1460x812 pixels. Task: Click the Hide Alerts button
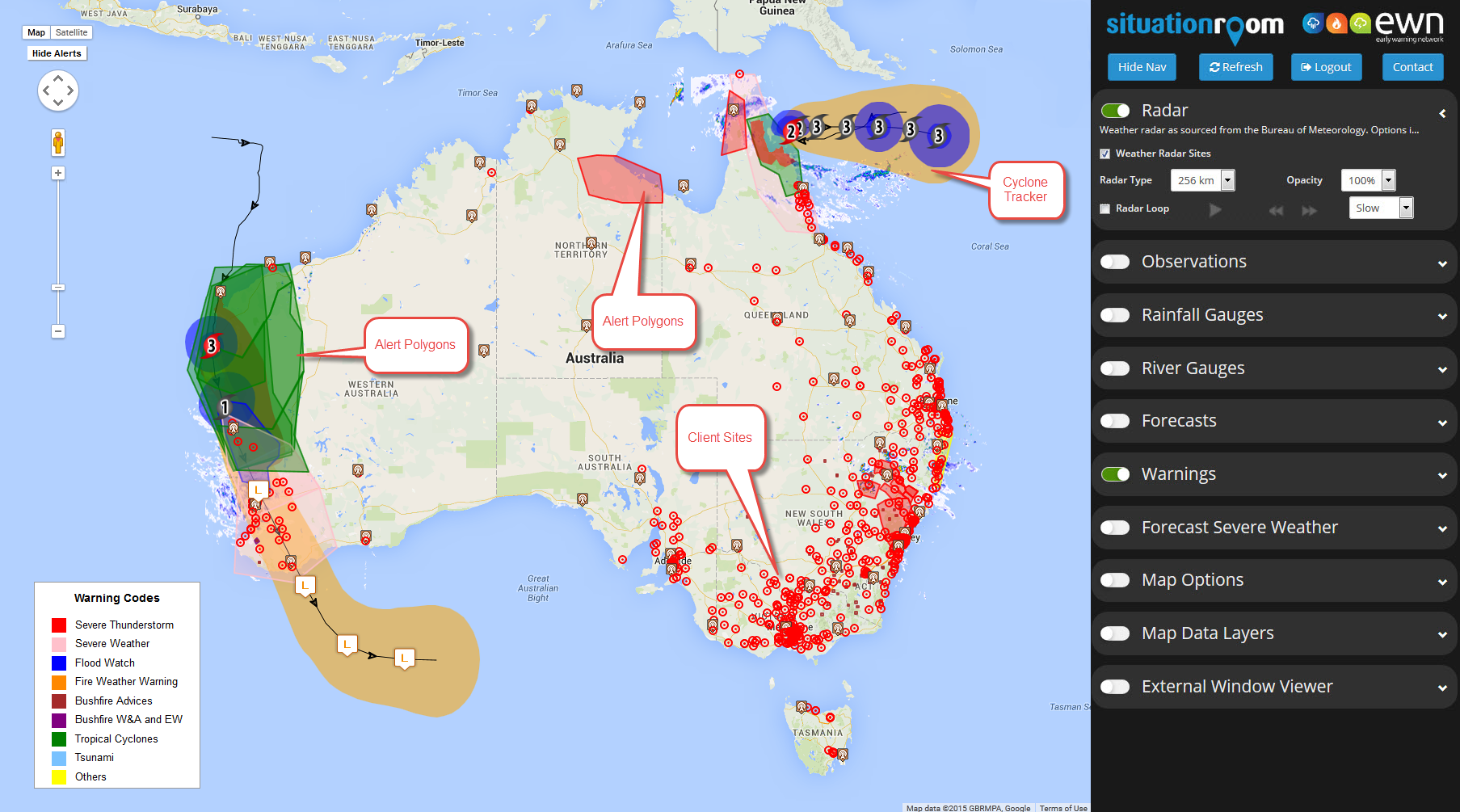pos(57,53)
